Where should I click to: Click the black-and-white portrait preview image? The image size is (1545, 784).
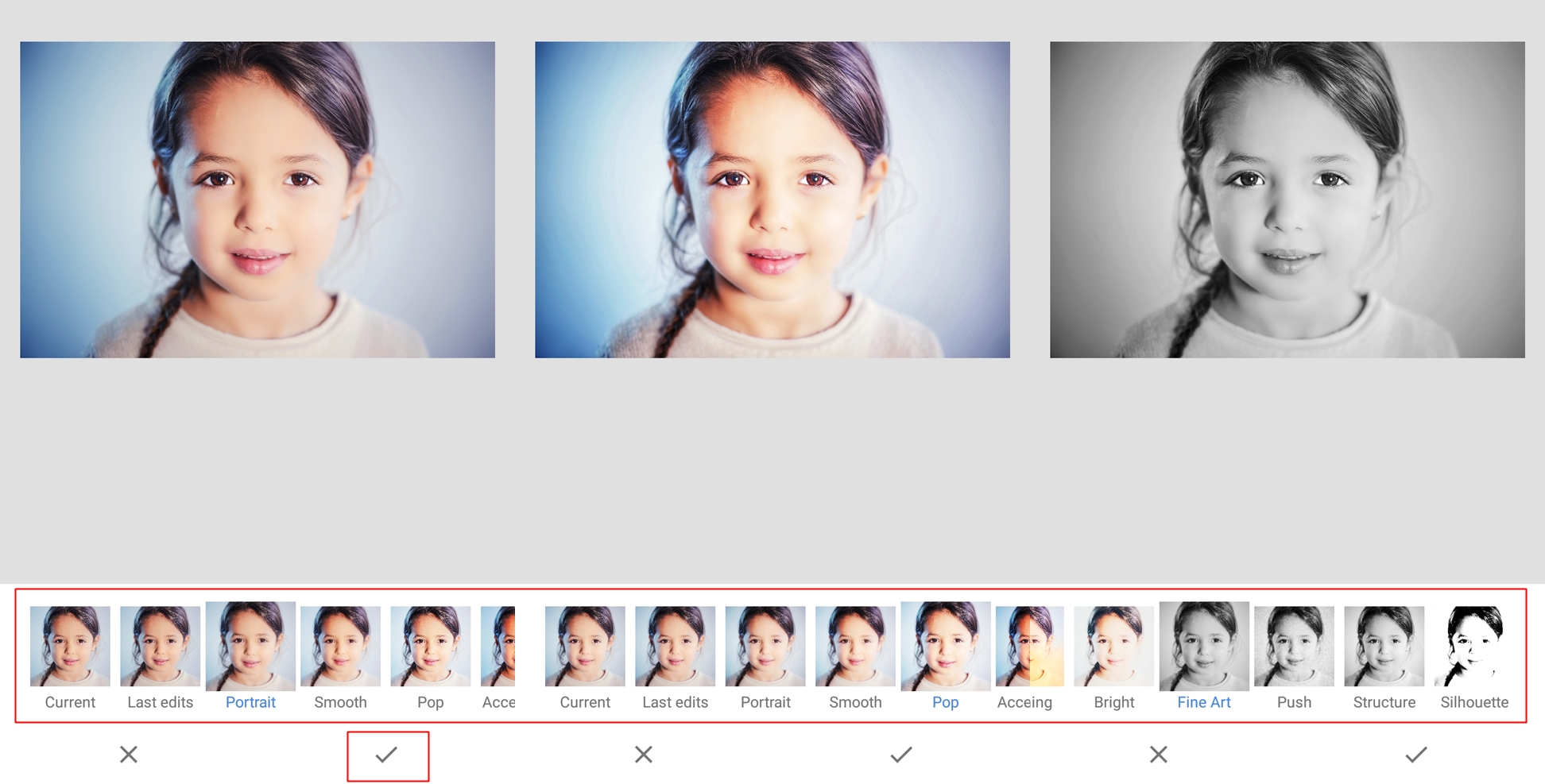1287,199
